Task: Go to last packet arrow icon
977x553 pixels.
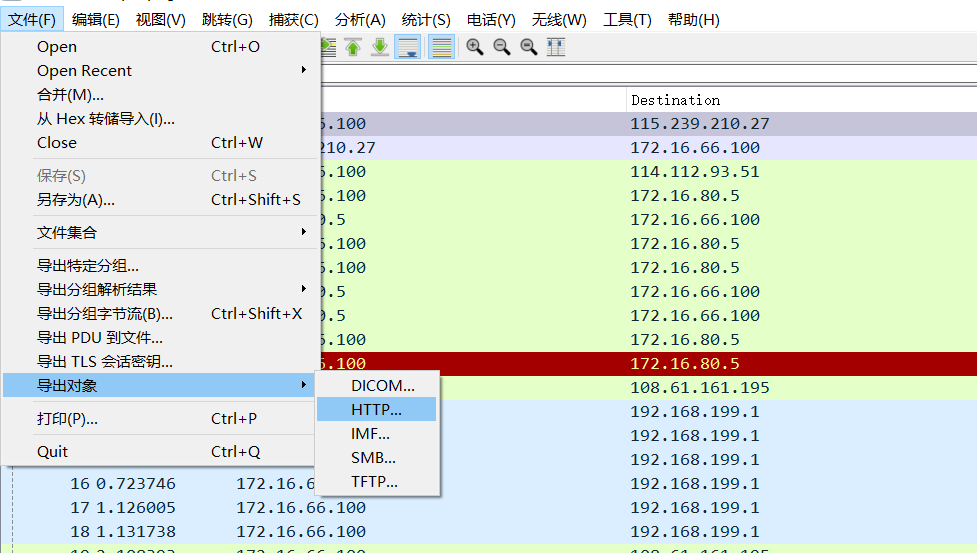Action: 380,47
